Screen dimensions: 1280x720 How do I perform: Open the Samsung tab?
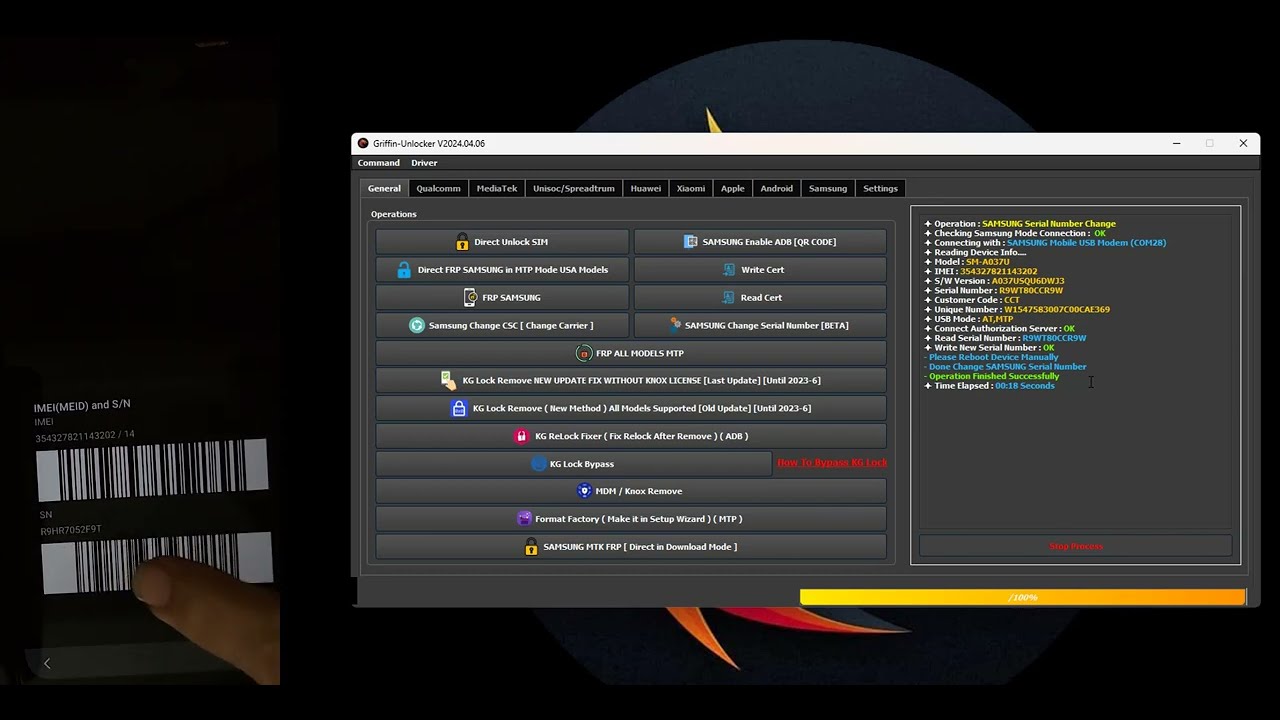pyautogui.click(x=828, y=188)
